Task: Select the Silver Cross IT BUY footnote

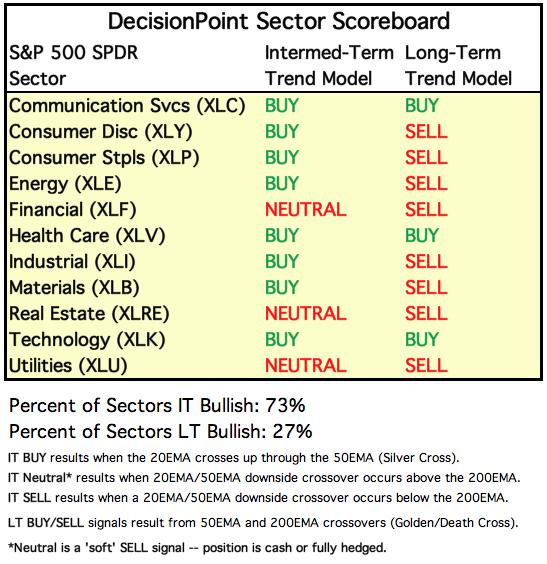Action: coord(233,458)
